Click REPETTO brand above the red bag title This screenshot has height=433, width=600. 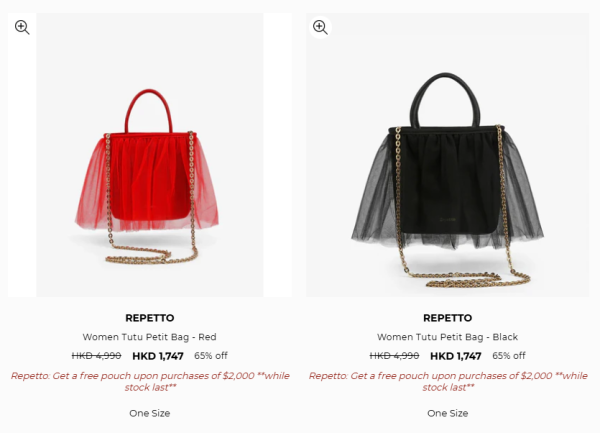click(x=150, y=318)
